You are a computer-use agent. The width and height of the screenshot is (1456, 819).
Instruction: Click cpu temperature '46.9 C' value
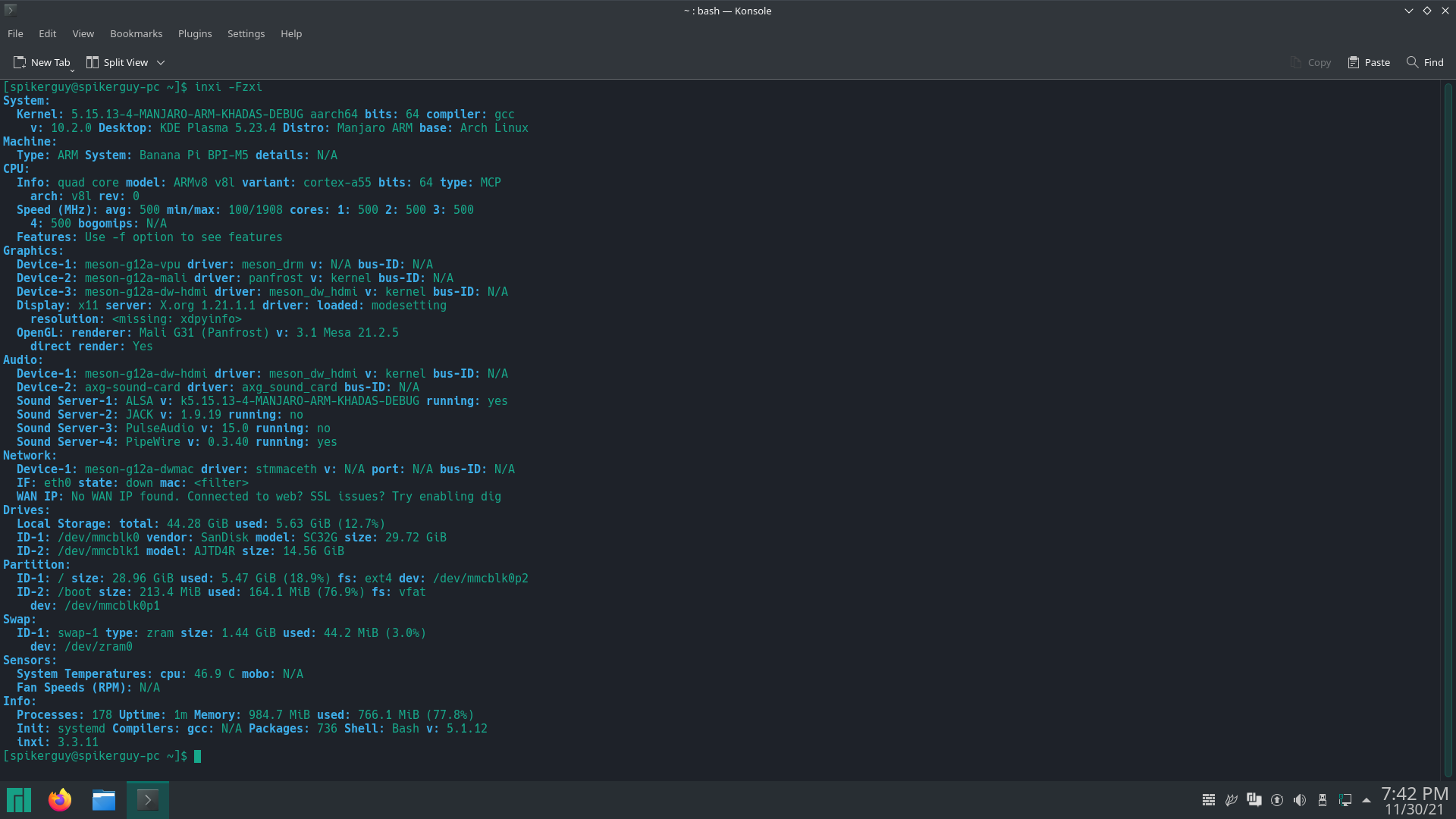pos(215,674)
